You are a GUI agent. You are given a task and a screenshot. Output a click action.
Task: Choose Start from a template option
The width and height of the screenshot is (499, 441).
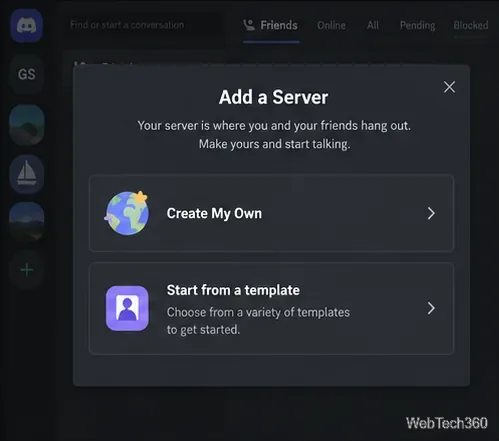point(271,308)
